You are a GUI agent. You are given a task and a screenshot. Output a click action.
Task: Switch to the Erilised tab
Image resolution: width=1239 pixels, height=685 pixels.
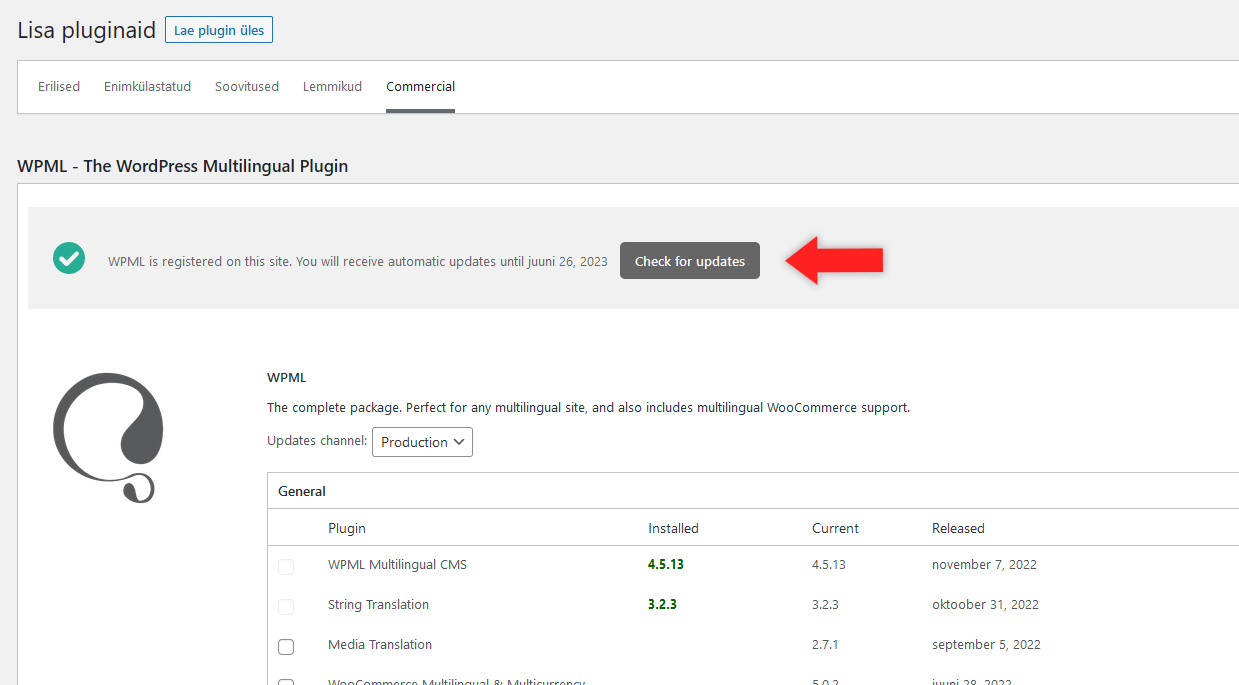coord(59,87)
